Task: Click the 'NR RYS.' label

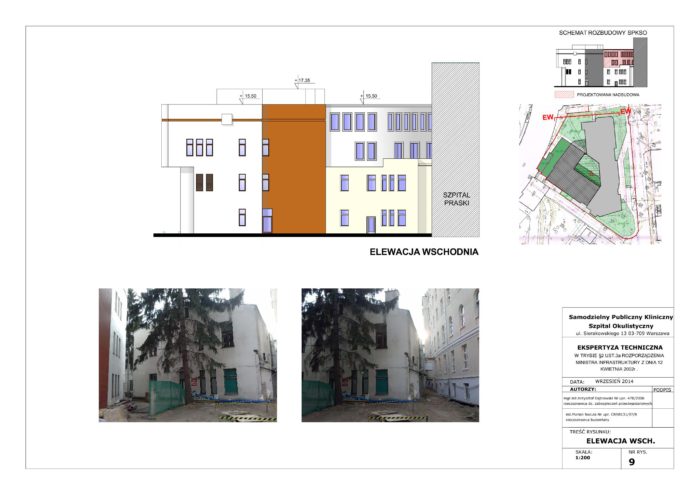Action: click(638, 452)
